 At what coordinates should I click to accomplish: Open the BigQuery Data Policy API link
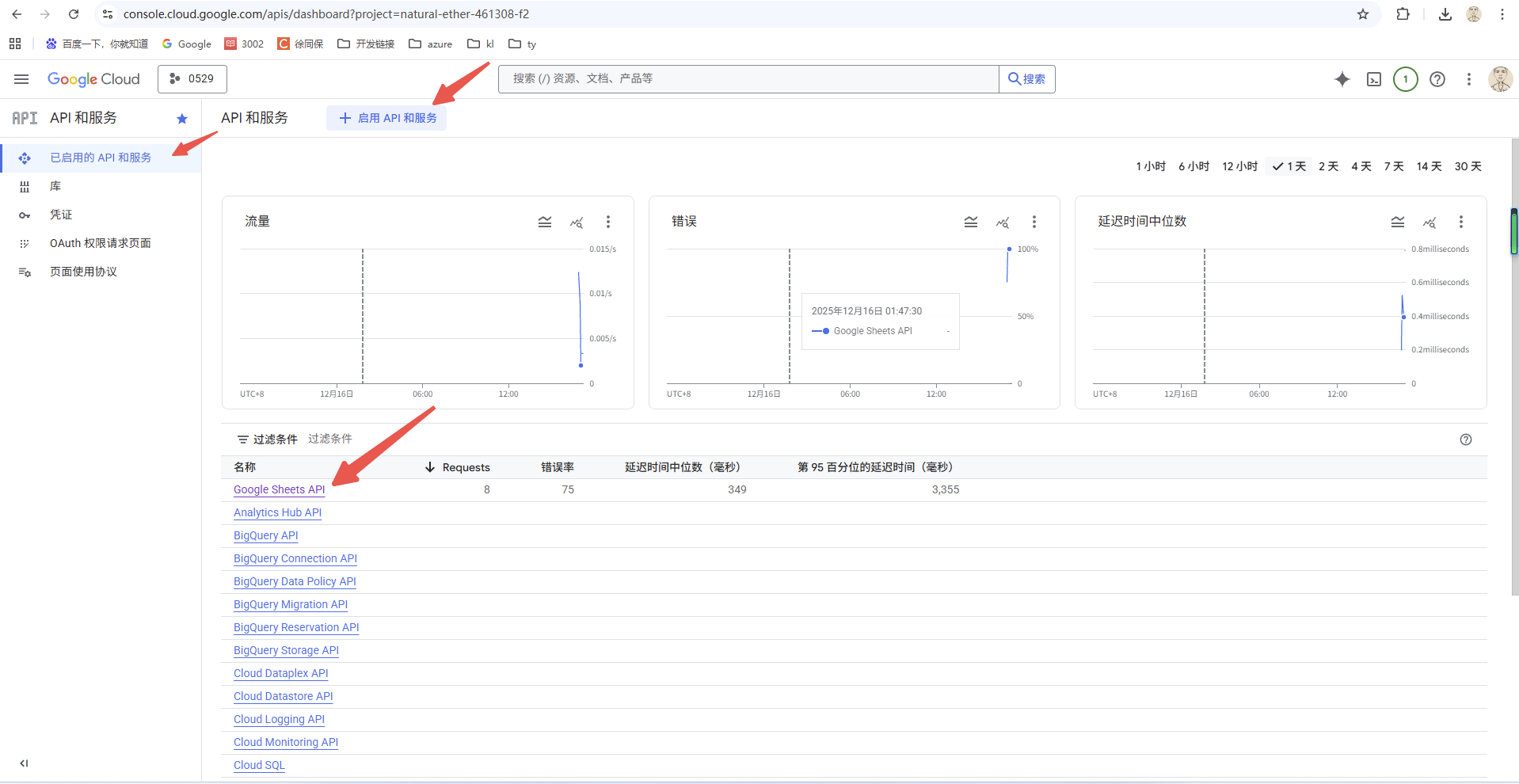click(295, 581)
